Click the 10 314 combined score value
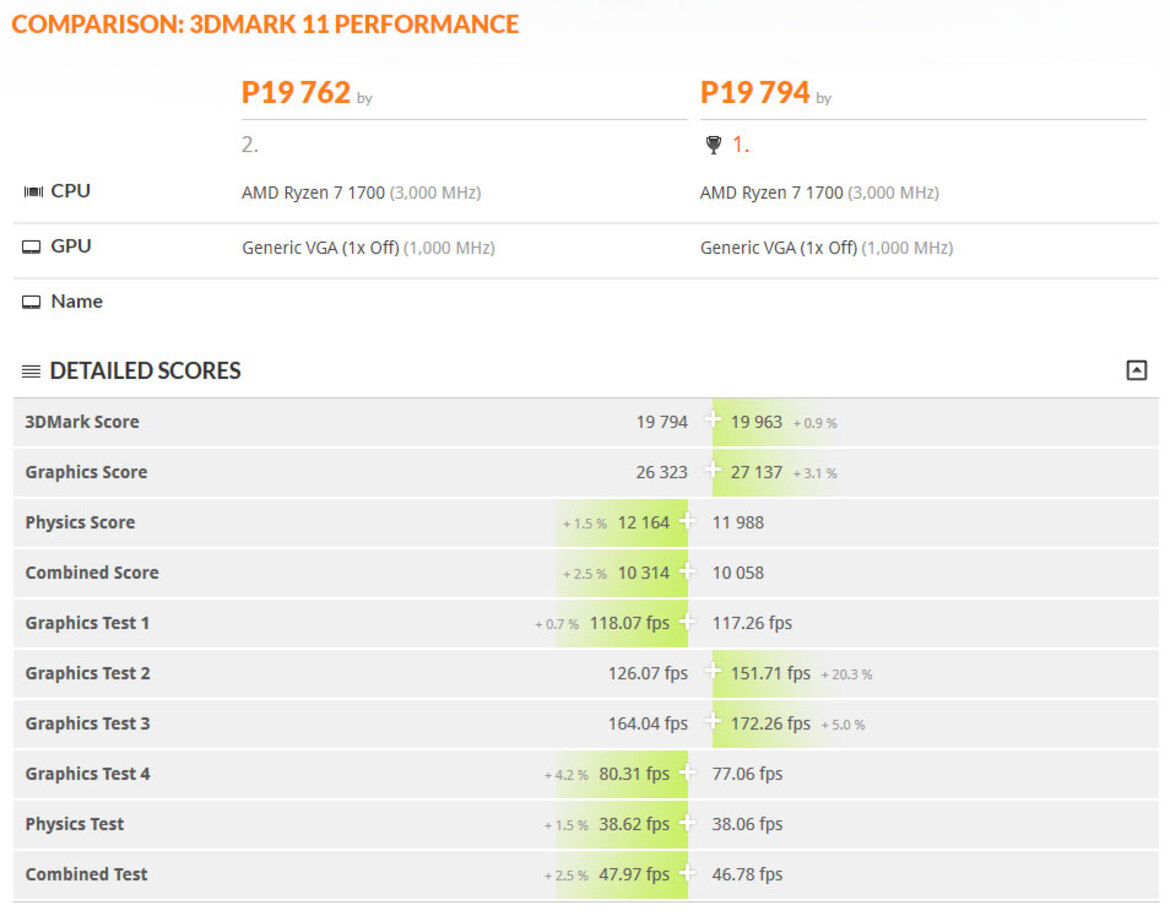 pos(643,573)
